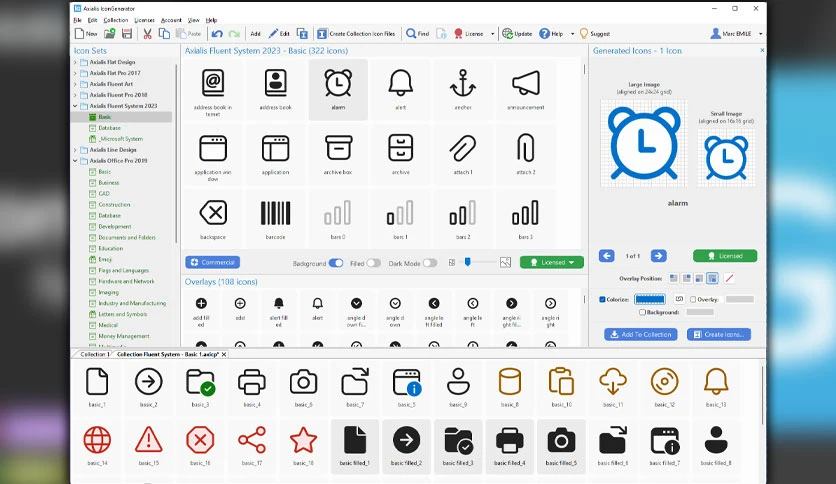Click the Save toolbar icon

tap(127, 34)
